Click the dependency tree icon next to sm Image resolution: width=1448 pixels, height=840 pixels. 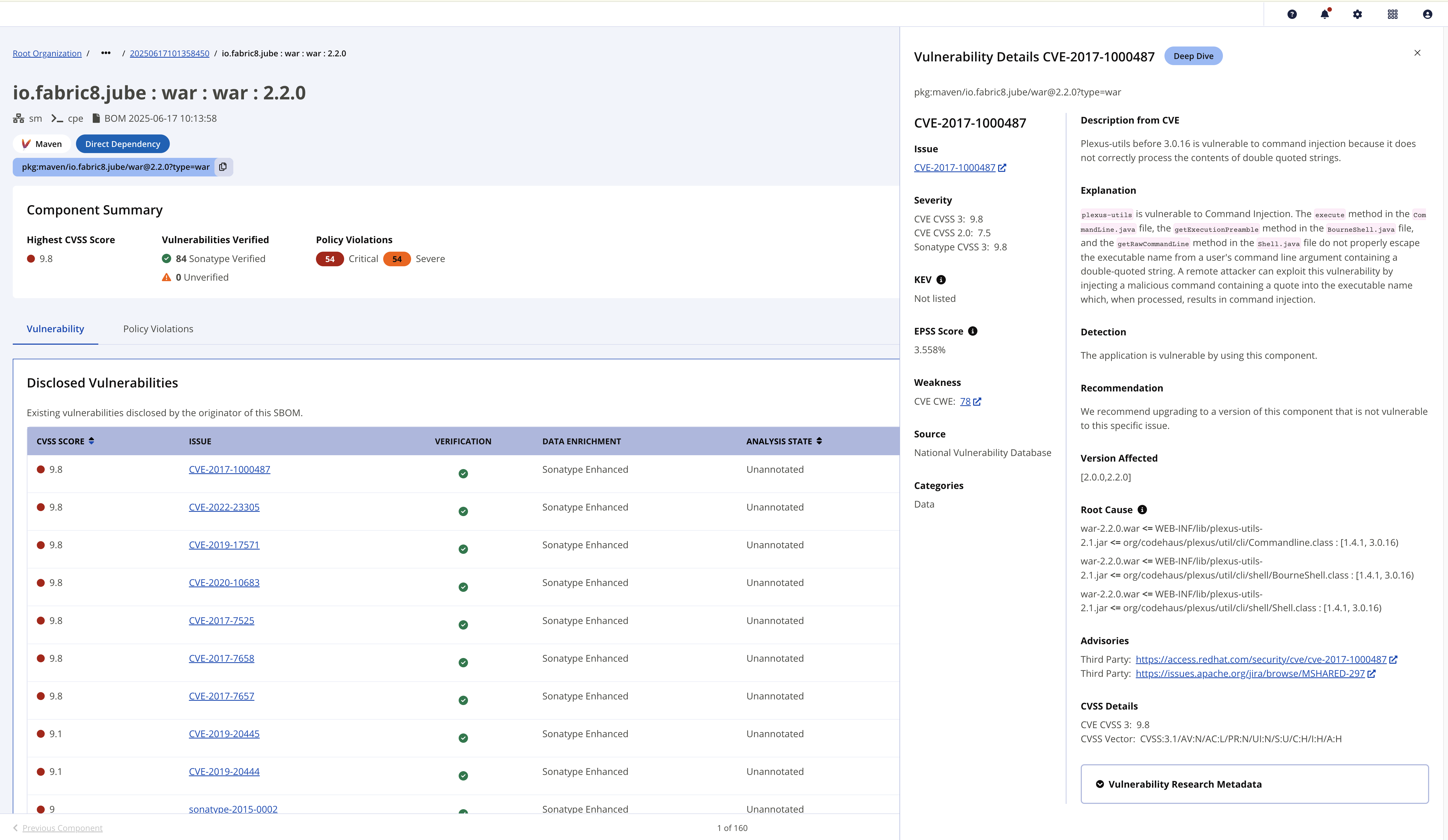[18, 118]
